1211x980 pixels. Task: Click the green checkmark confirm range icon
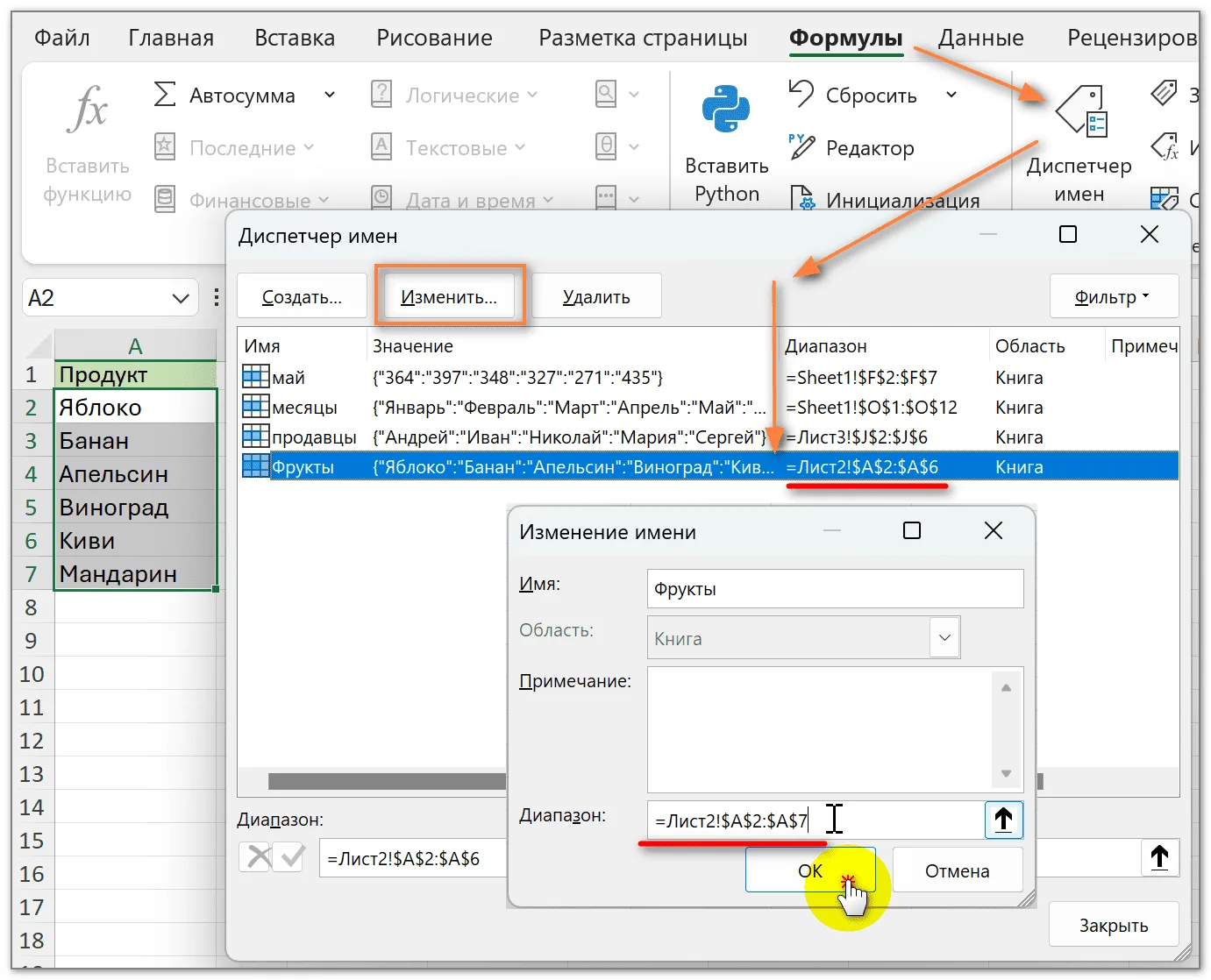291,856
